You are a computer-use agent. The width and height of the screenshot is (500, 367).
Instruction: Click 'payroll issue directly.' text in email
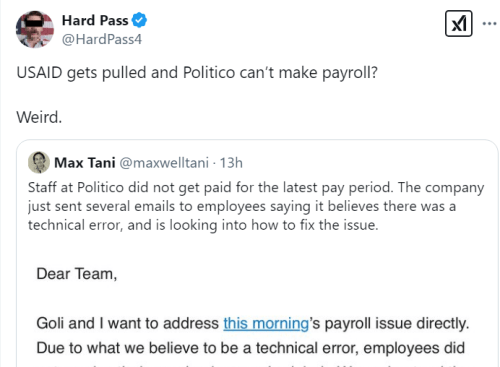(397, 323)
